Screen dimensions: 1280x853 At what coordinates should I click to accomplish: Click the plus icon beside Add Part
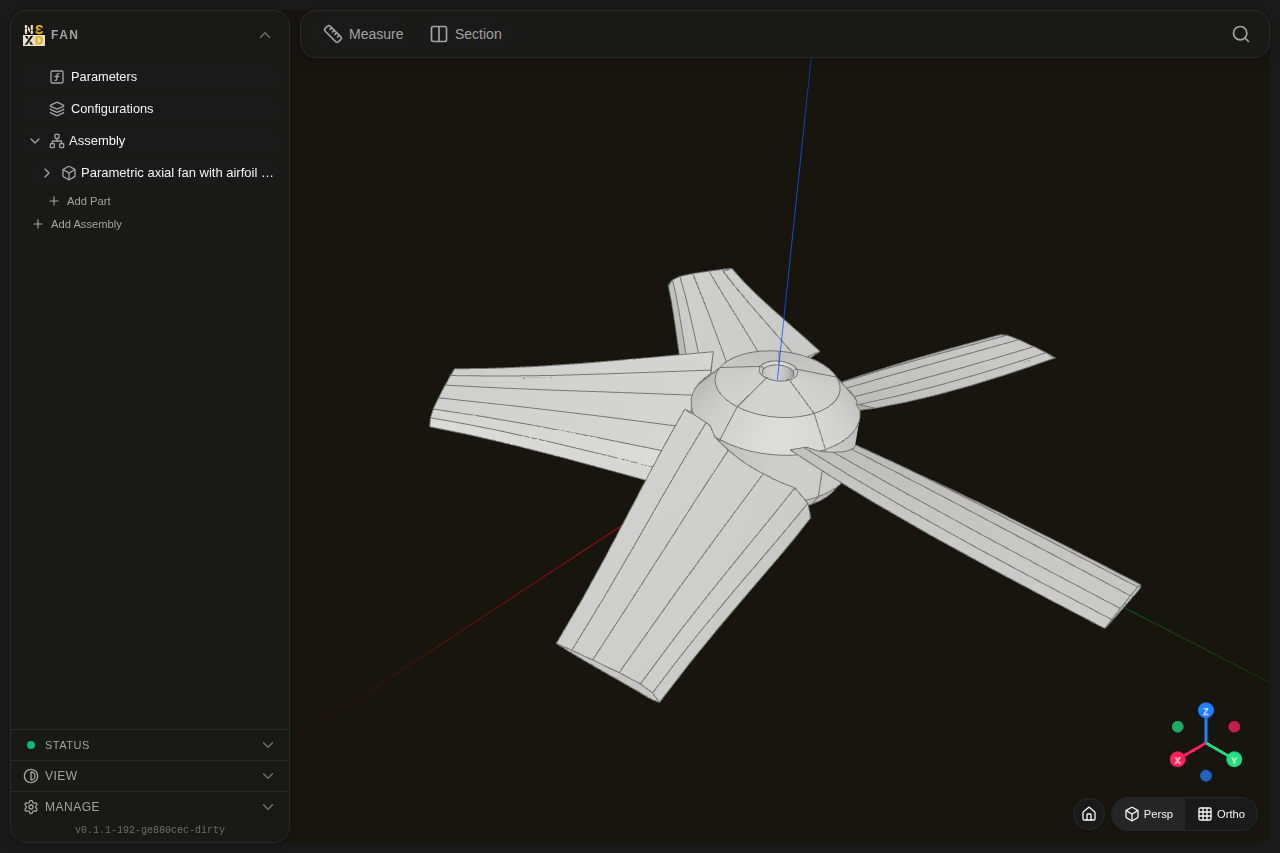(54, 201)
